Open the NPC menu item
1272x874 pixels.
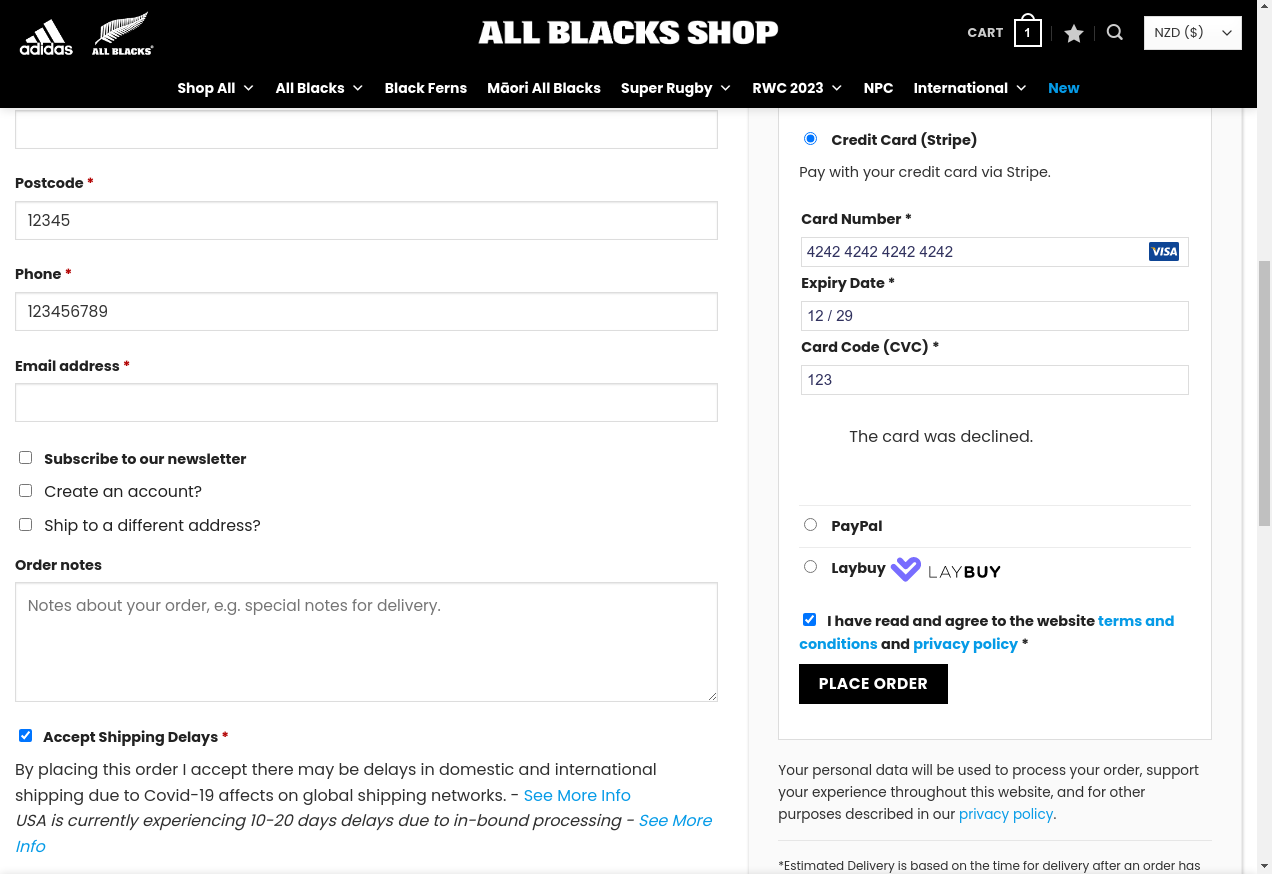(878, 88)
